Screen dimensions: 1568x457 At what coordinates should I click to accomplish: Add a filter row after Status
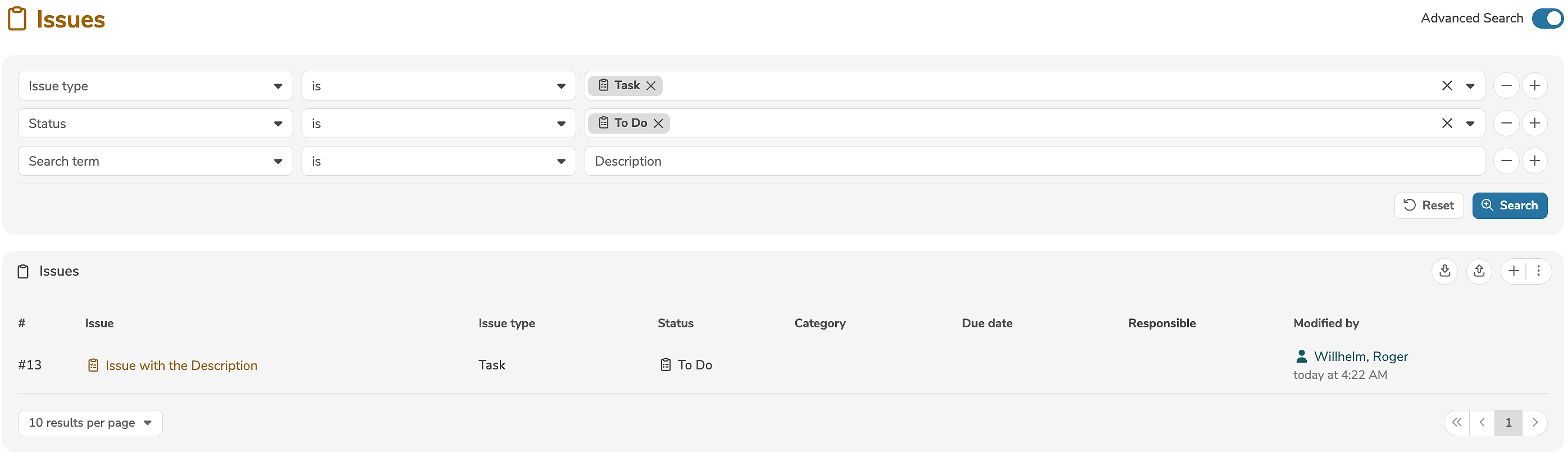coord(1534,124)
